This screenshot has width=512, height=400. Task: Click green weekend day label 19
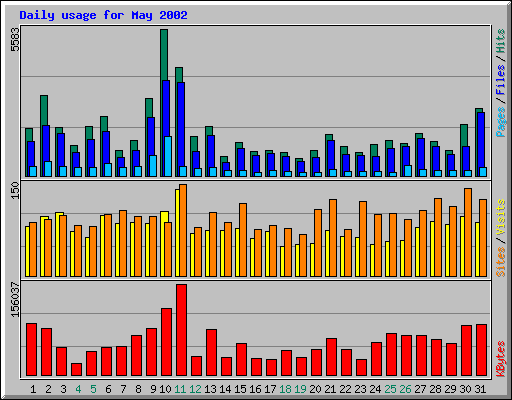coord(300,389)
